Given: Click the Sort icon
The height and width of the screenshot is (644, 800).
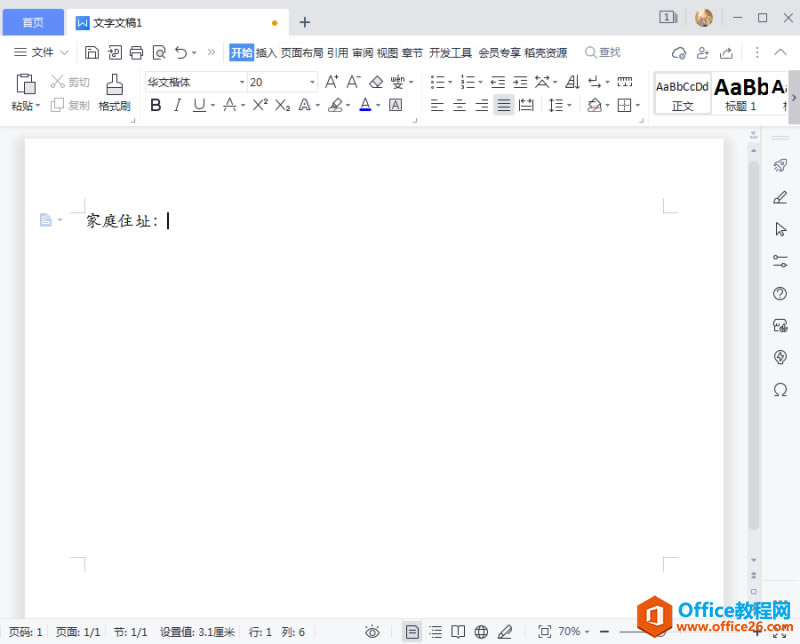Looking at the screenshot, I should (572, 82).
